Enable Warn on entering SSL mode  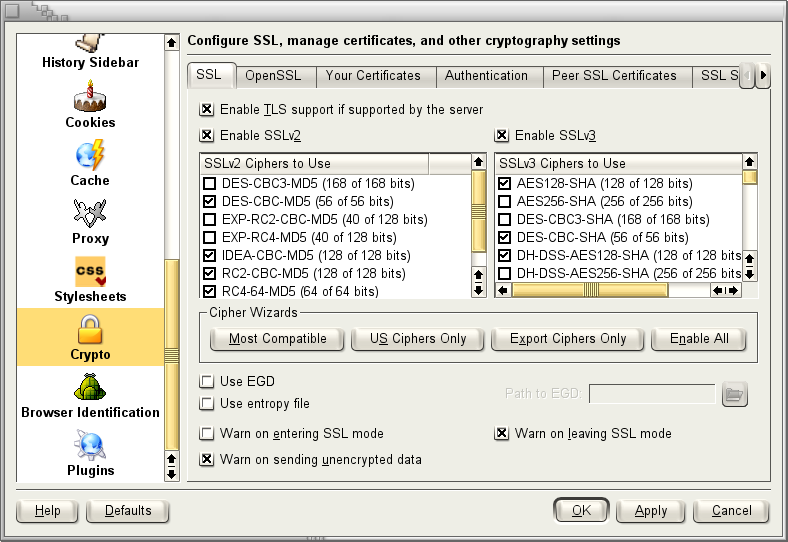[x=206, y=433]
